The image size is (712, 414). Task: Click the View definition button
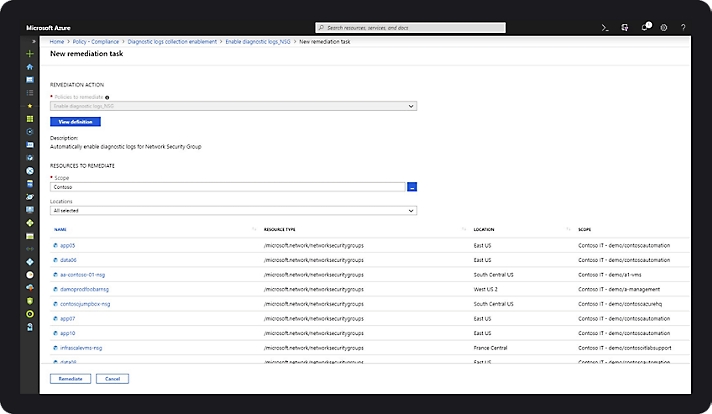tap(75, 121)
